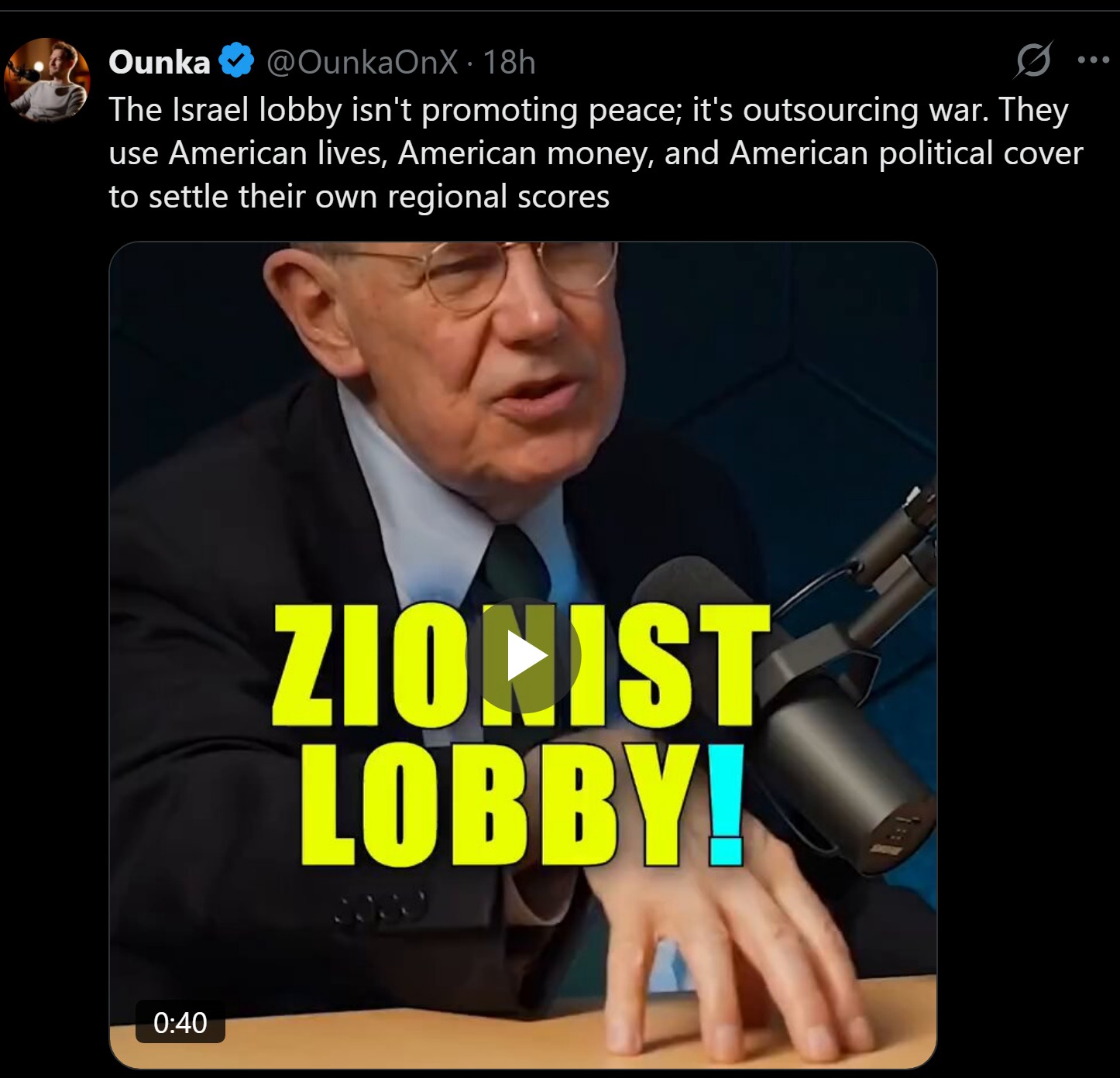Open the three-dot more options menu
This screenshot has height=1078, width=1120.
[x=1093, y=60]
